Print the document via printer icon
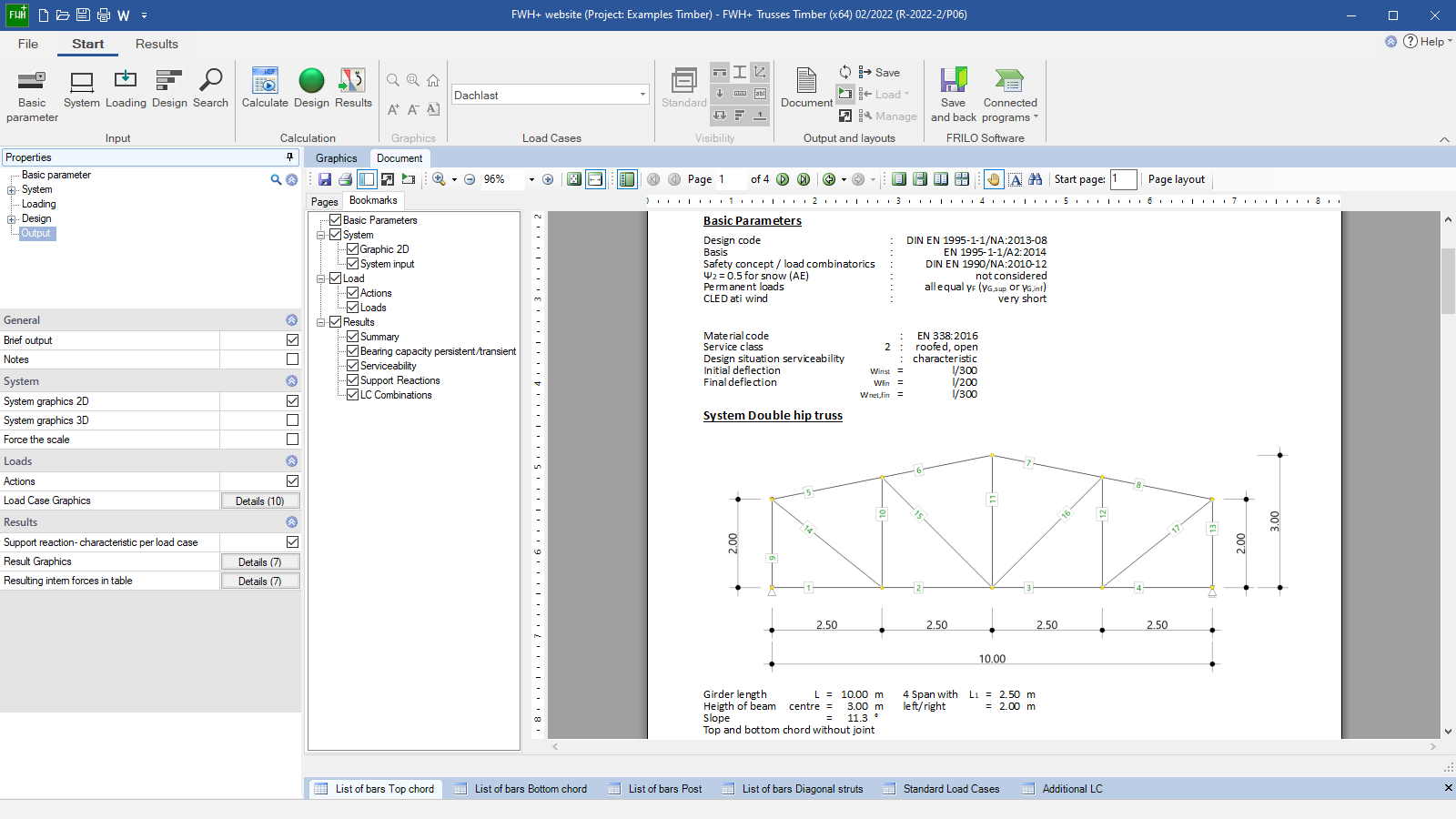This screenshot has height=819, width=1456. click(345, 179)
